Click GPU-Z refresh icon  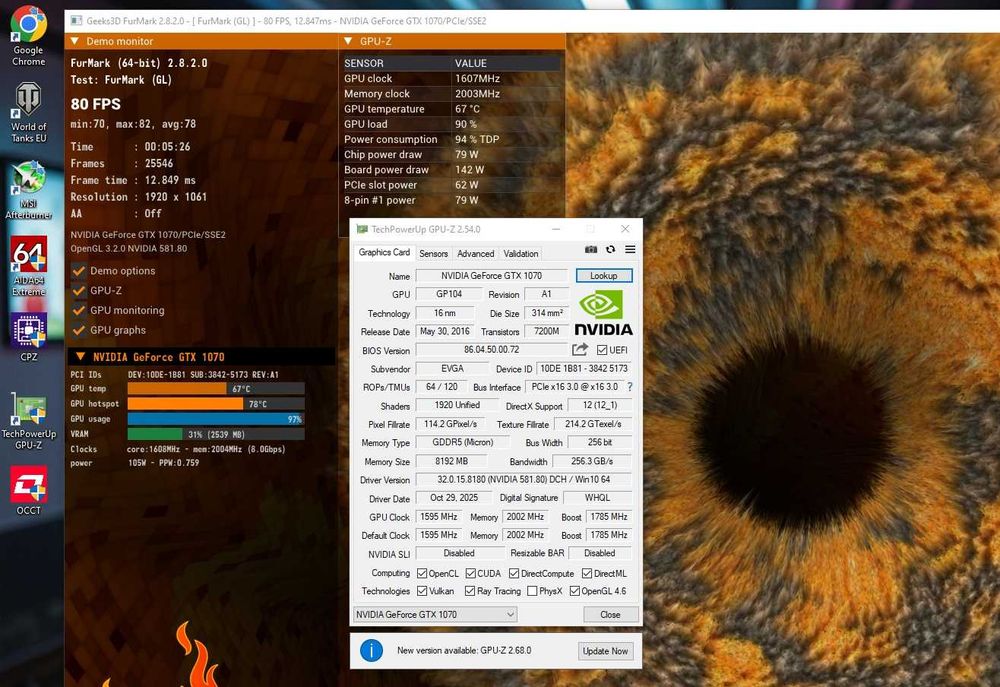pyautogui.click(x=610, y=249)
